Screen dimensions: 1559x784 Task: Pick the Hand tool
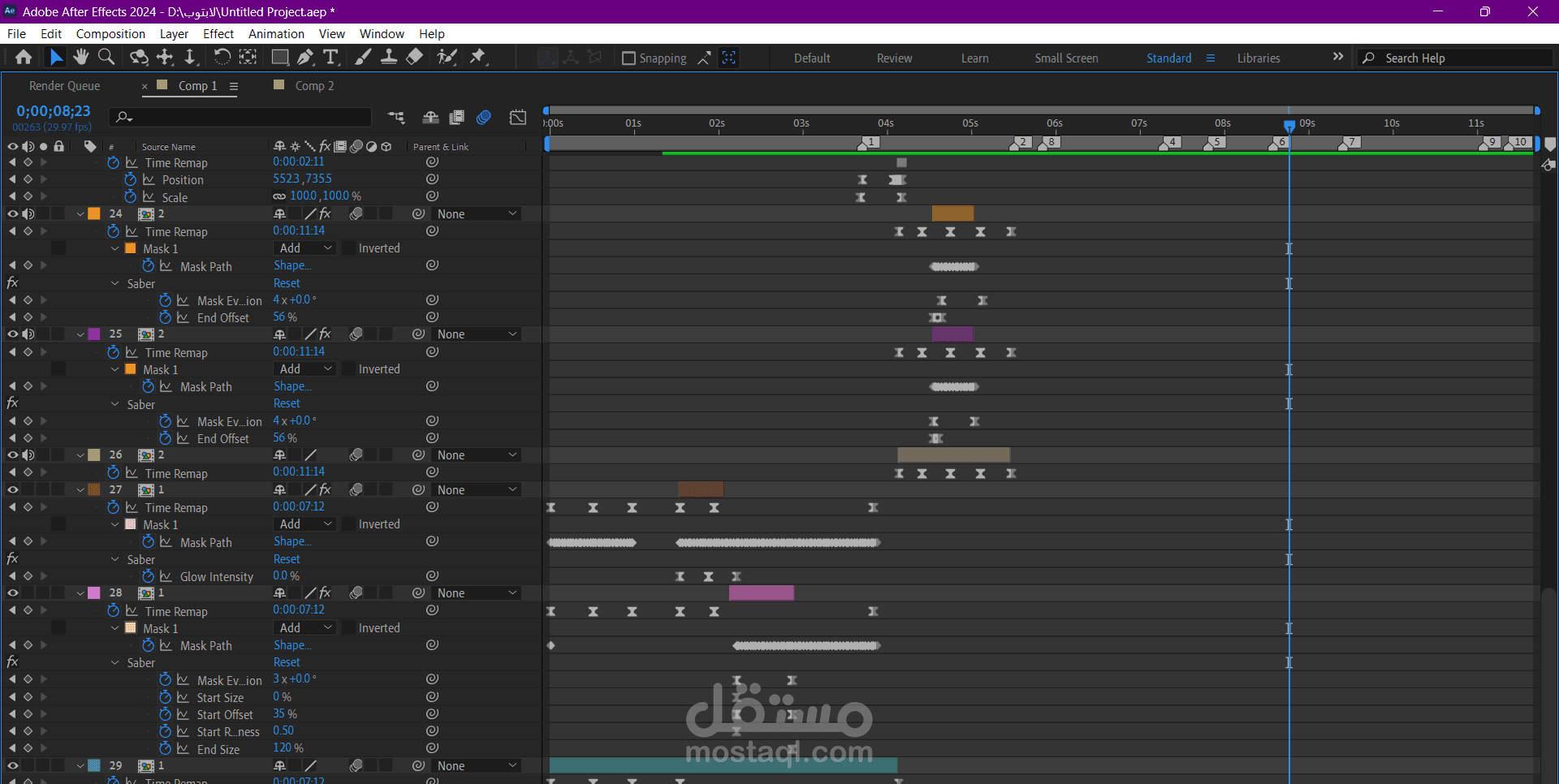pyautogui.click(x=80, y=57)
